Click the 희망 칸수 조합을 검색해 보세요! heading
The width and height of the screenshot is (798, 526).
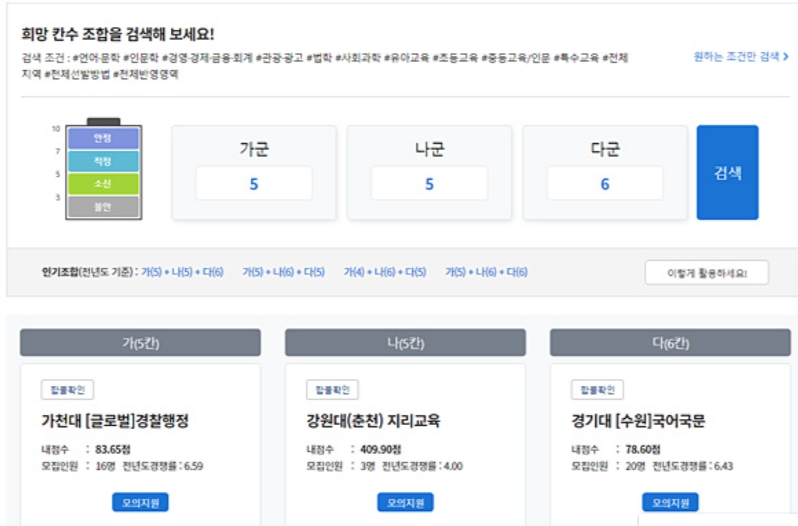(118, 34)
